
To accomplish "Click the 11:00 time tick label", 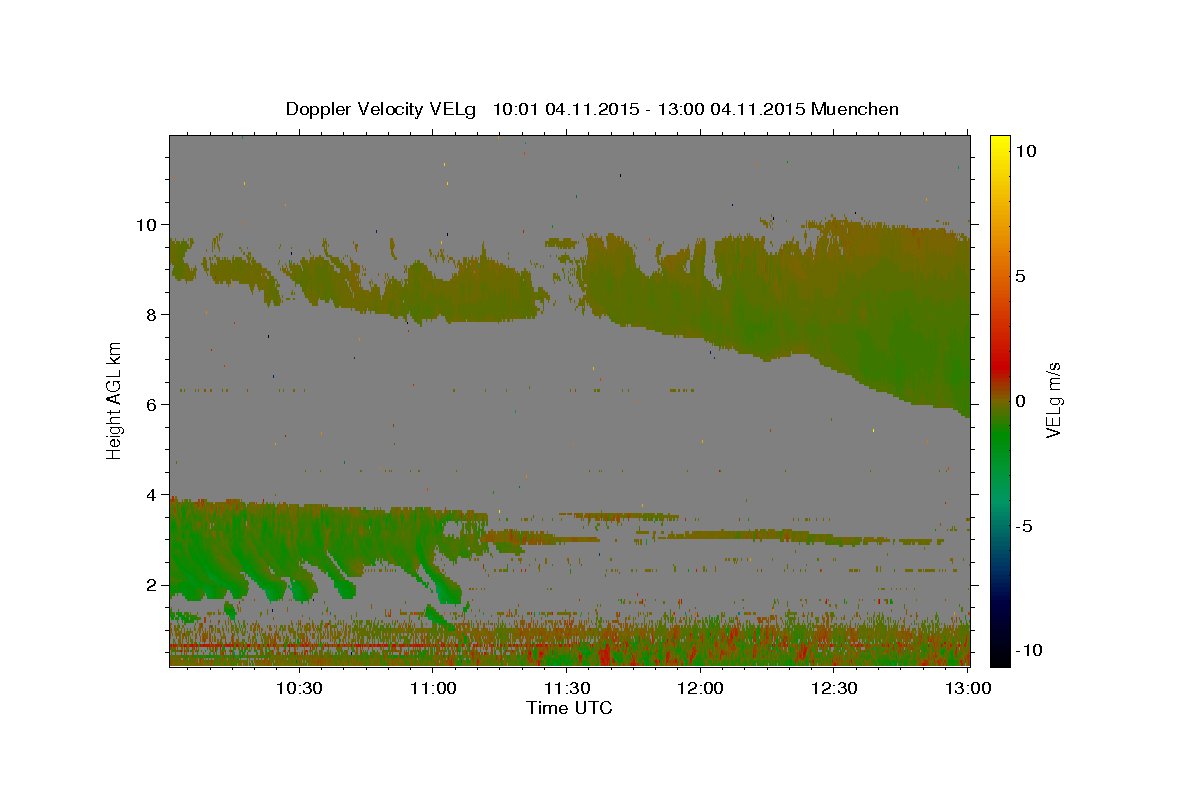I will (432, 688).
